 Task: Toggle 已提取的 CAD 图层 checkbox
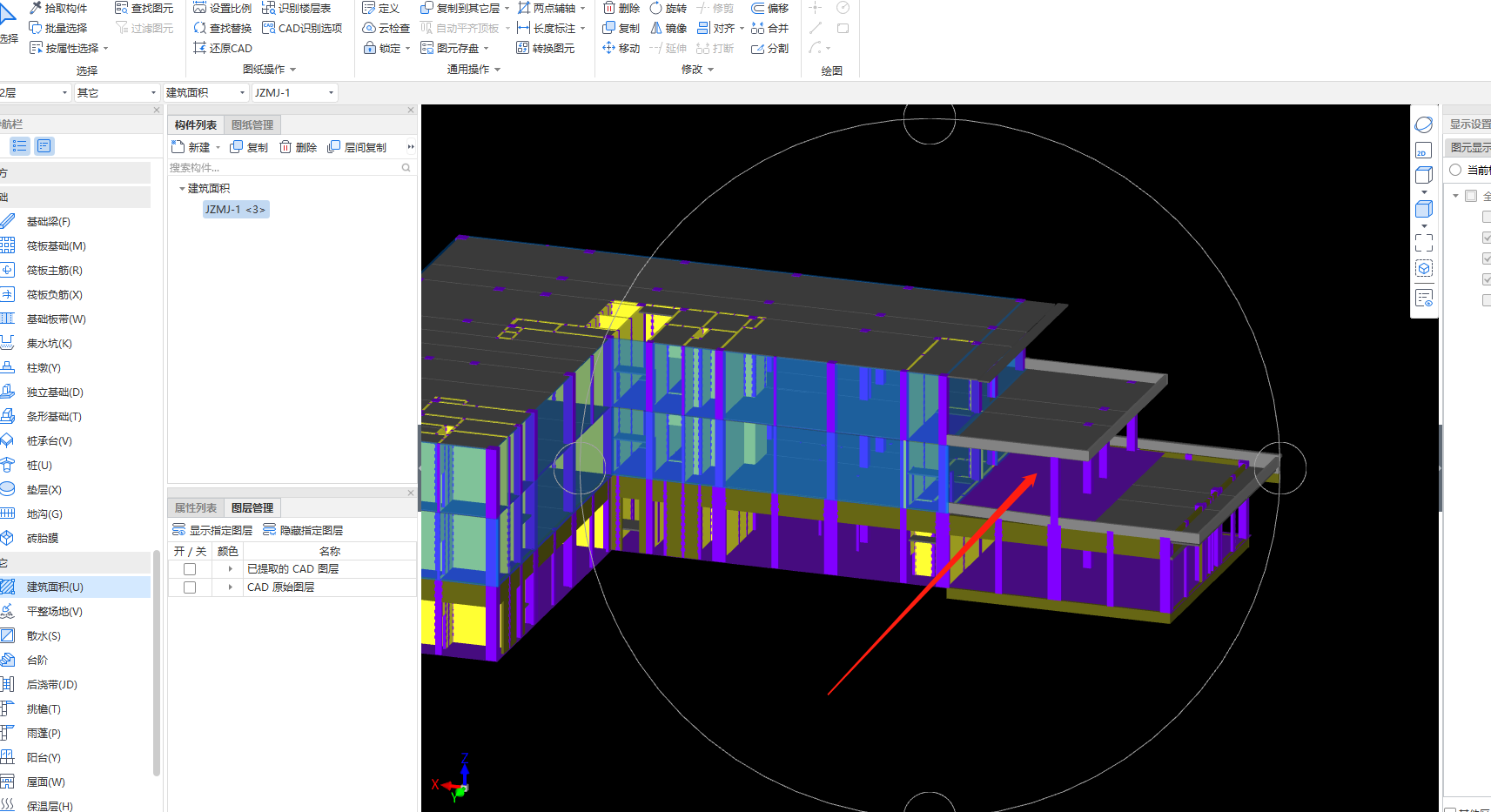190,569
